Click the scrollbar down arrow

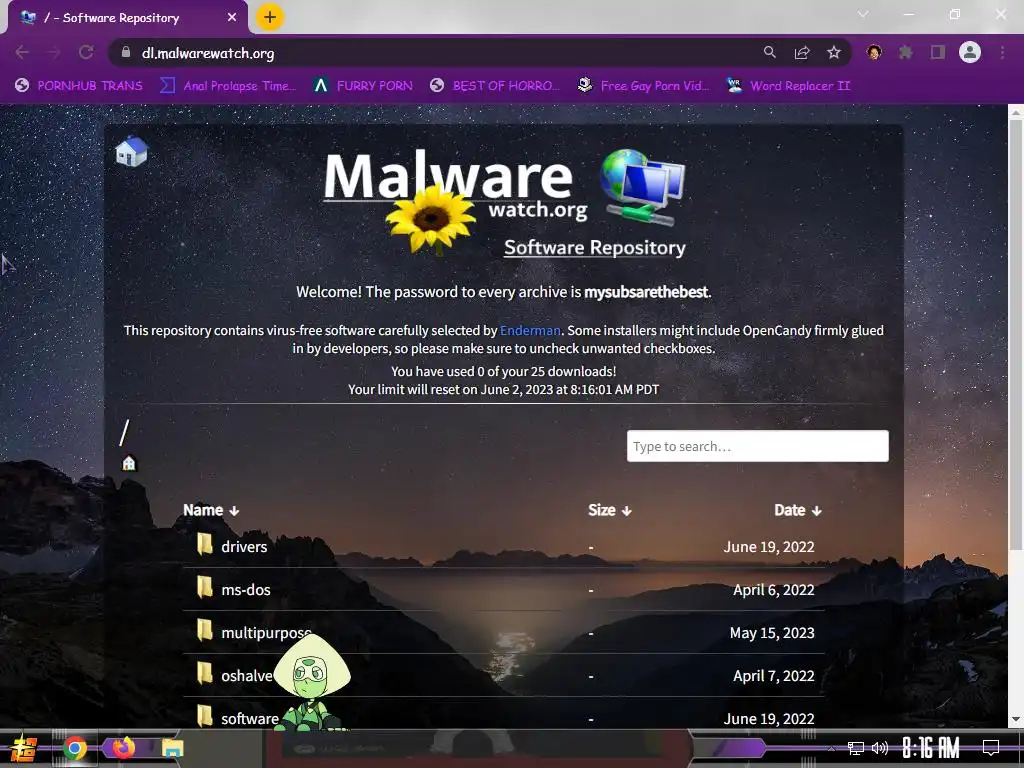1016,720
